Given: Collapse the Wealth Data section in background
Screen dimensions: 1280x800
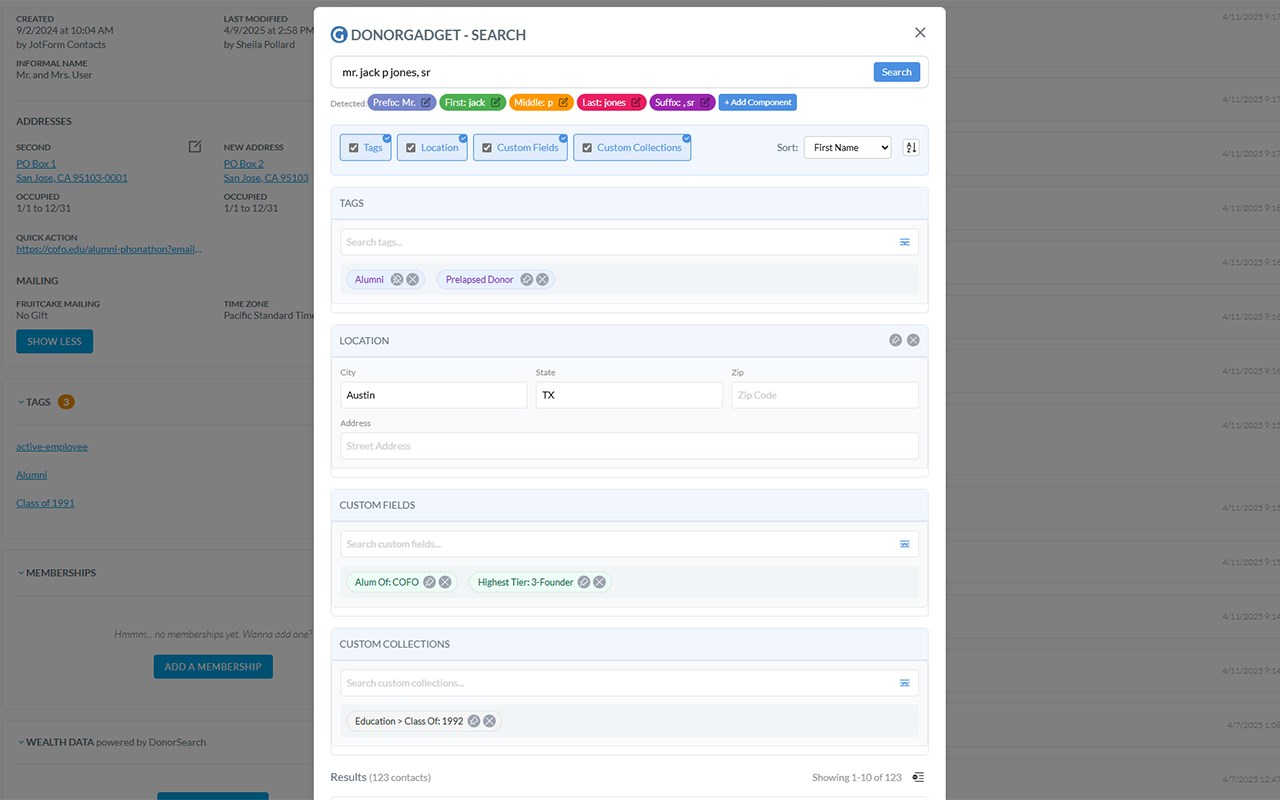Looking at the screenshot, I should [22, 742].
